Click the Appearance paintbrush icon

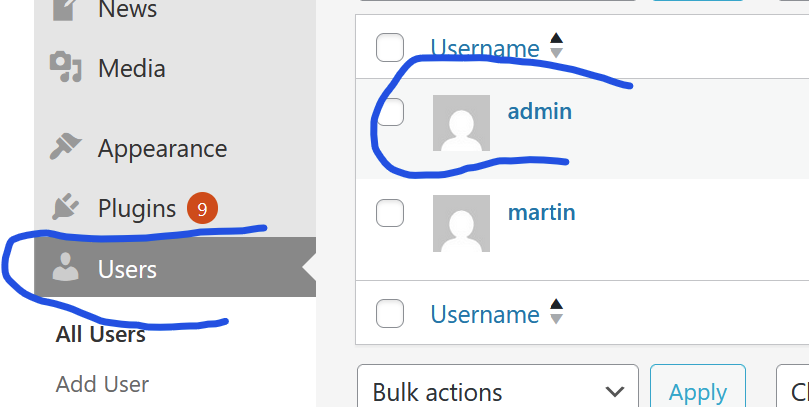pyautogui.click(x=66, y=148)
